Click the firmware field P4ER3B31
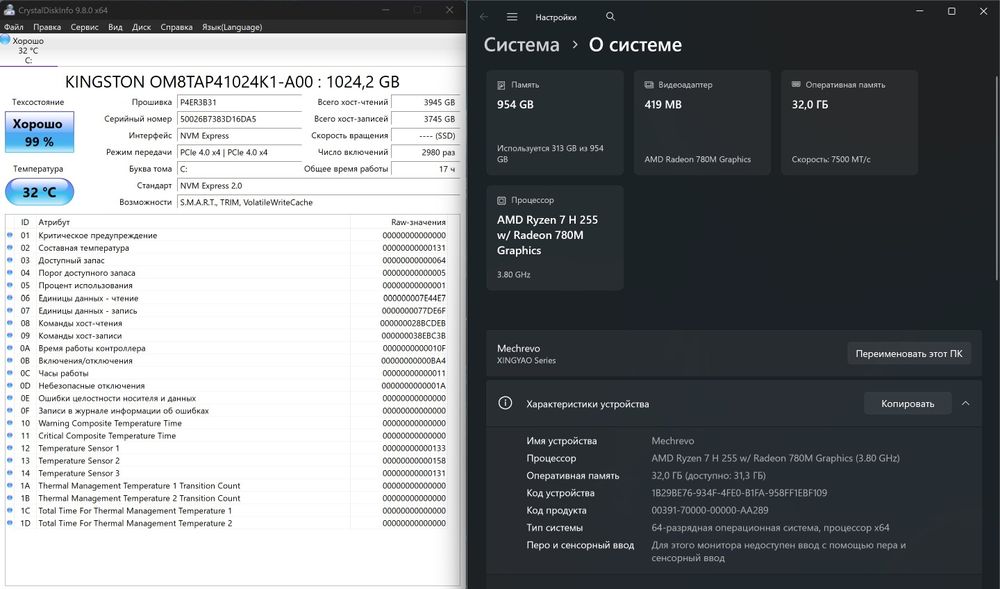The width and height of the screenshot is (1000, 589). tap(239, 102)
